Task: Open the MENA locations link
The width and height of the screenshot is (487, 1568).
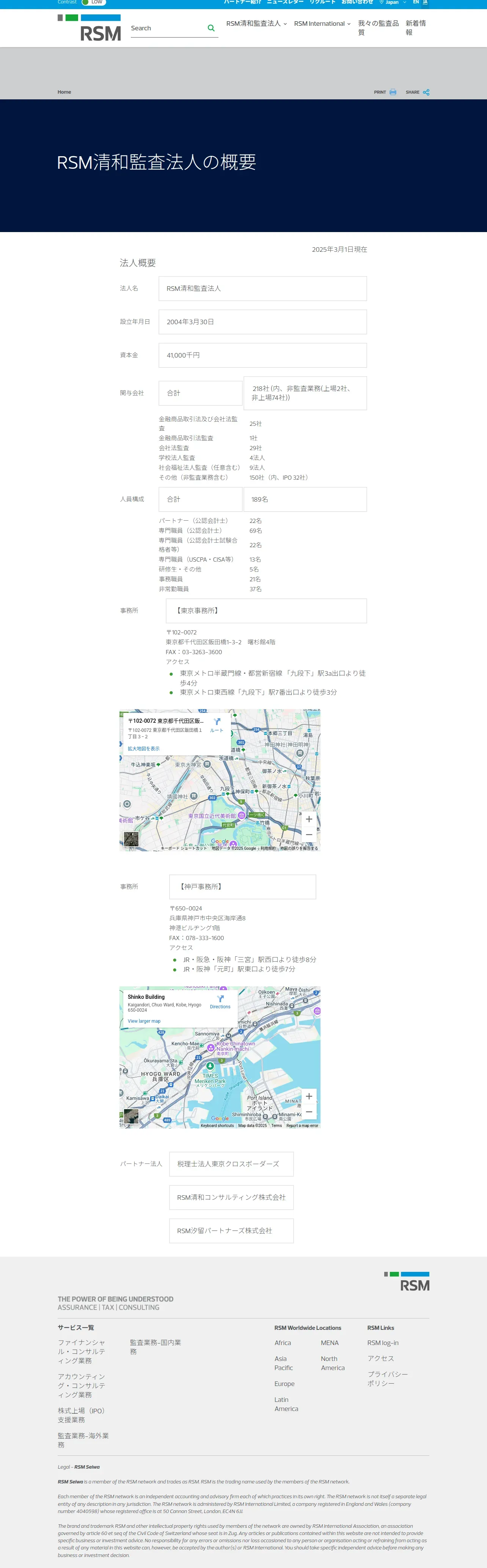Action: (329, 1343)
